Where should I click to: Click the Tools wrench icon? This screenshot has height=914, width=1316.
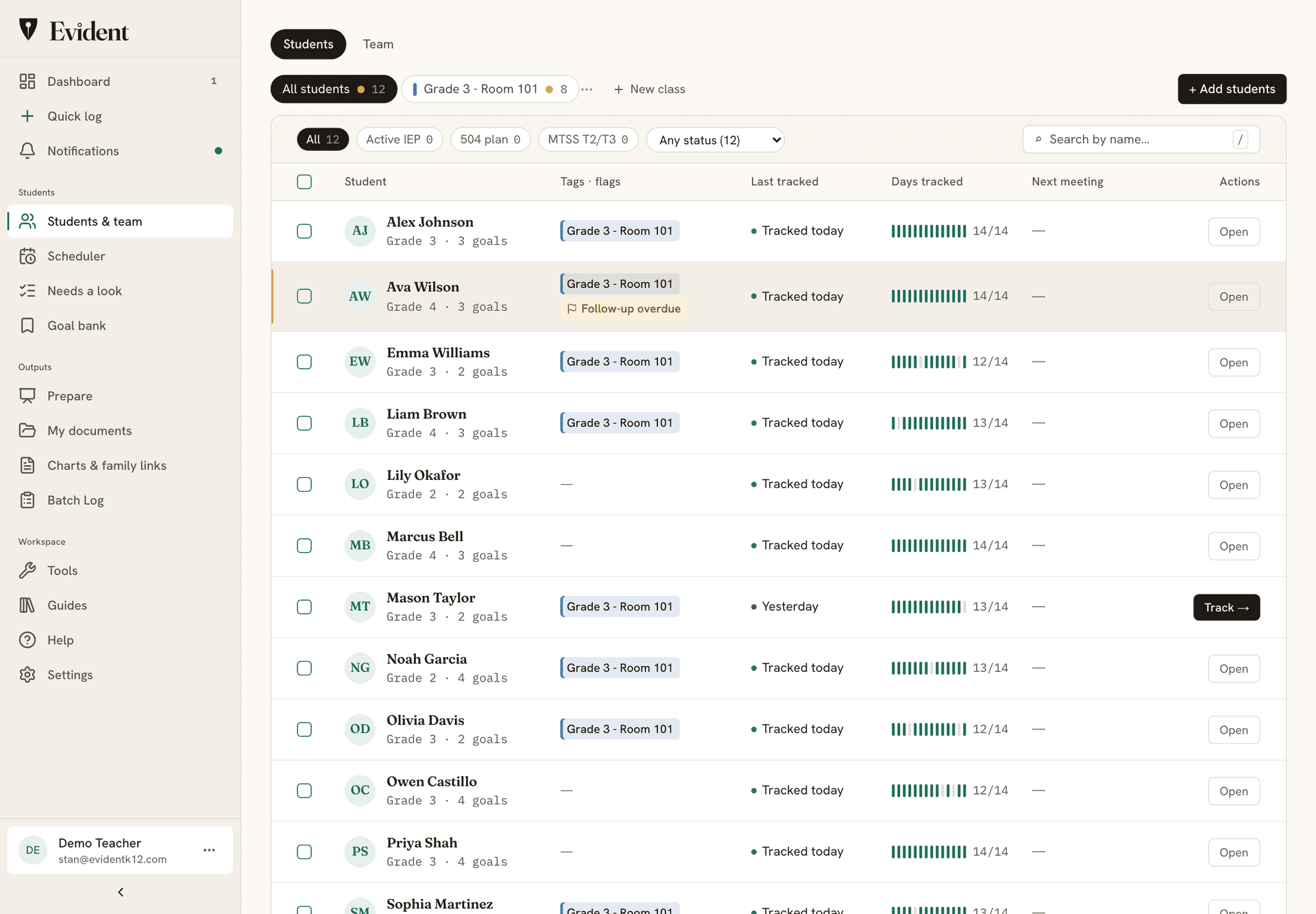(x=27, y=570)
